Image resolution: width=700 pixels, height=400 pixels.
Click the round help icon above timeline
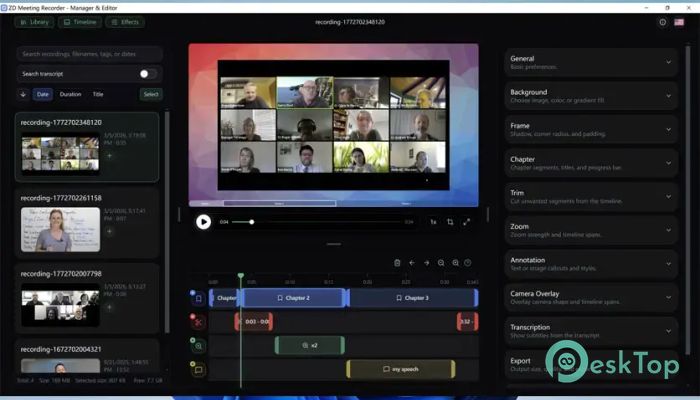pos(468,263)
